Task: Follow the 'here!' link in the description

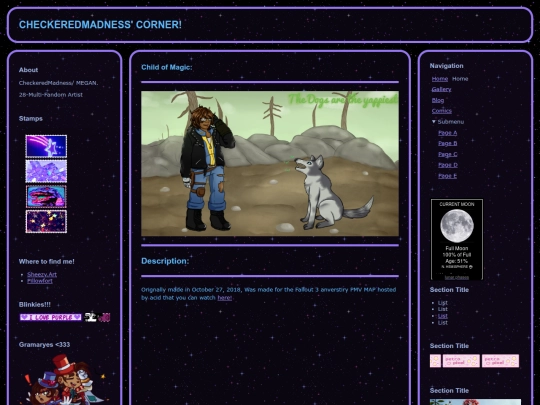Action: click(x=225, y=298)
